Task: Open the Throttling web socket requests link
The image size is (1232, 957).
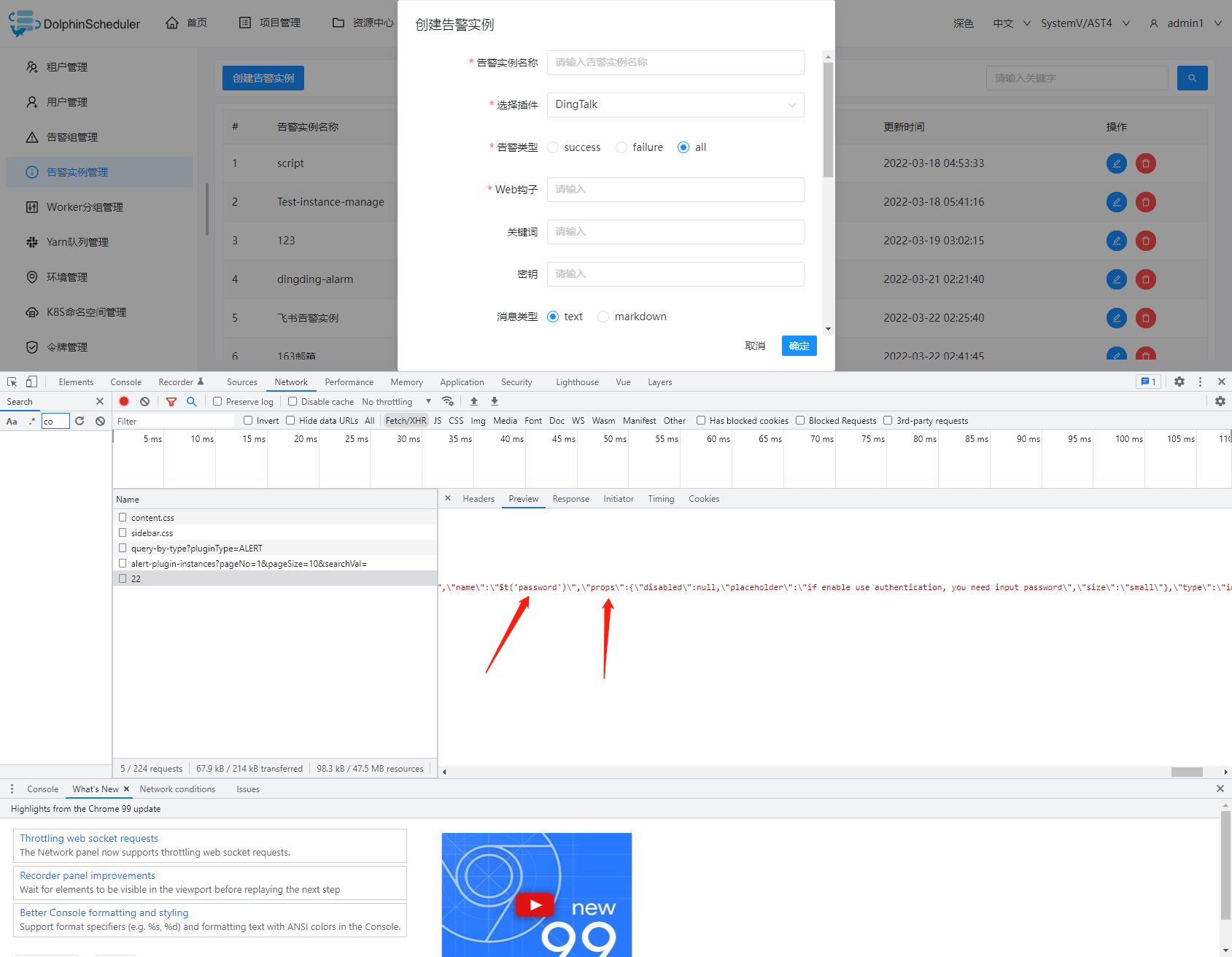Action: [x=88, y=837]
